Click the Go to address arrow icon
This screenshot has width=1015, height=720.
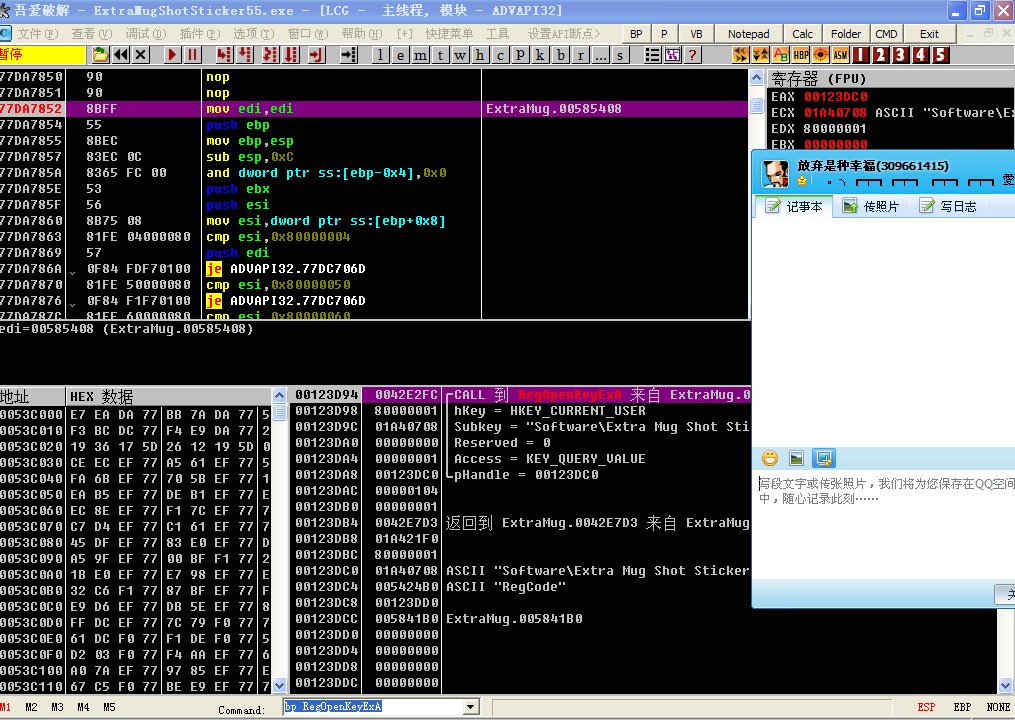pos(349,55)
